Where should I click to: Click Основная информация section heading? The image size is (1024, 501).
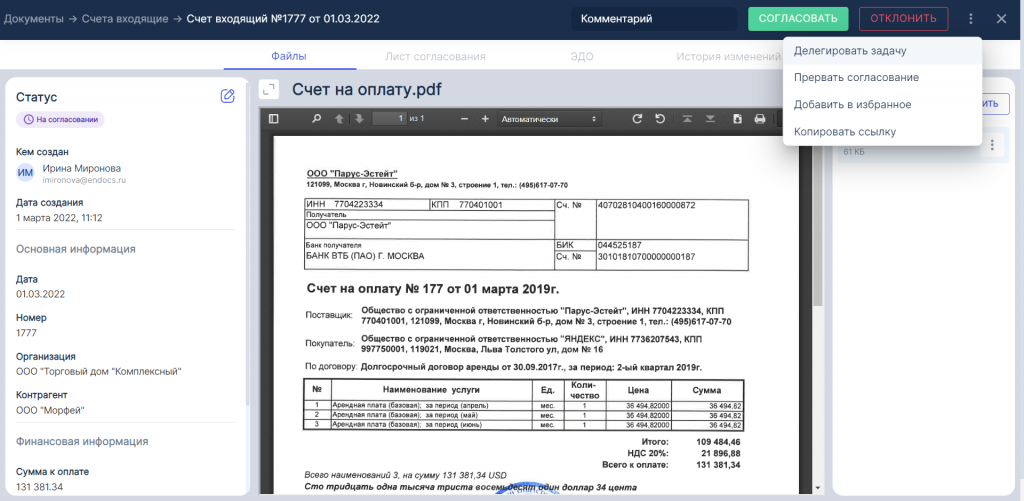pos(76,249)
